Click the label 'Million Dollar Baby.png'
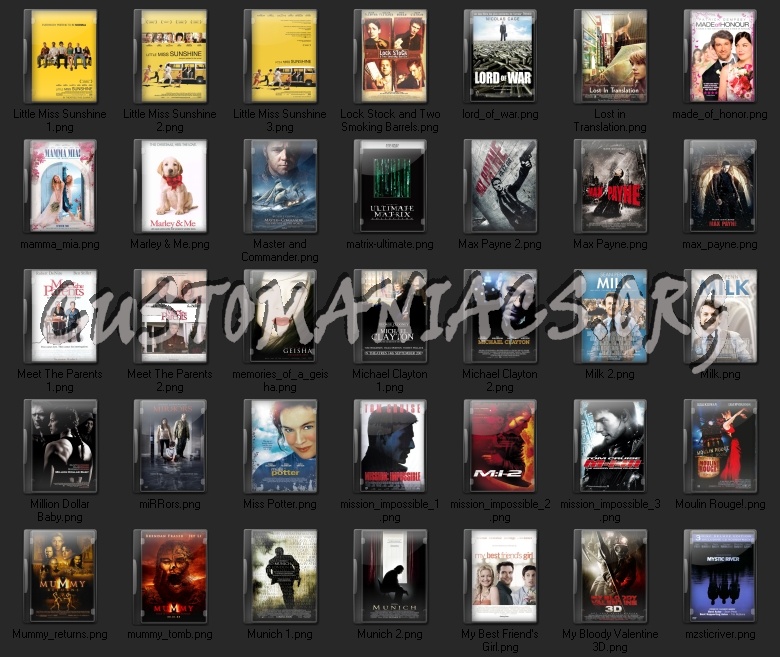Image resolution: width=780 pixels, height=657 pixels. 60,510
